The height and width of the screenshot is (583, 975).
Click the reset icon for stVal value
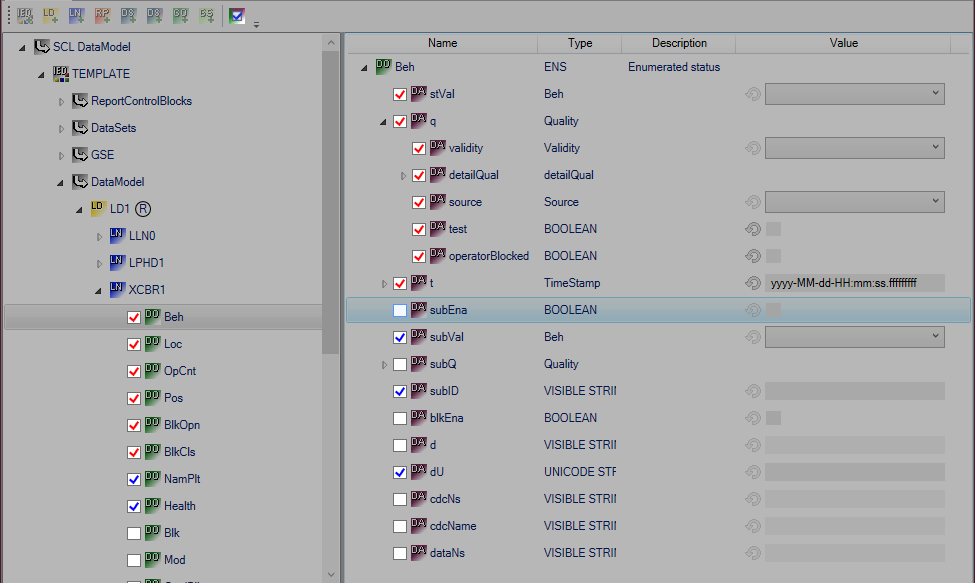click(x=752, y=94)
